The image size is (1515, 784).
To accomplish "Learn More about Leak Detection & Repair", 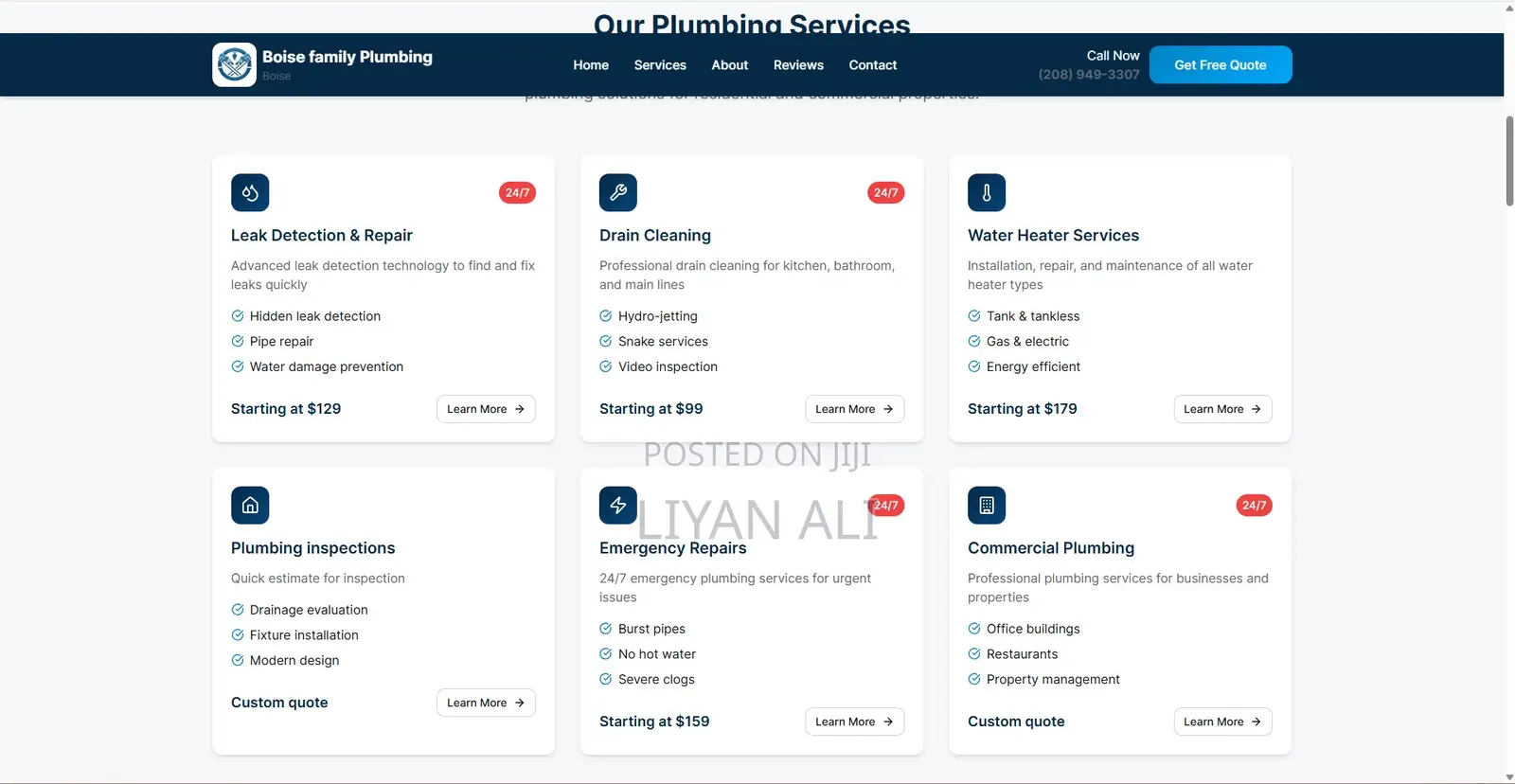I will [486, 409].
